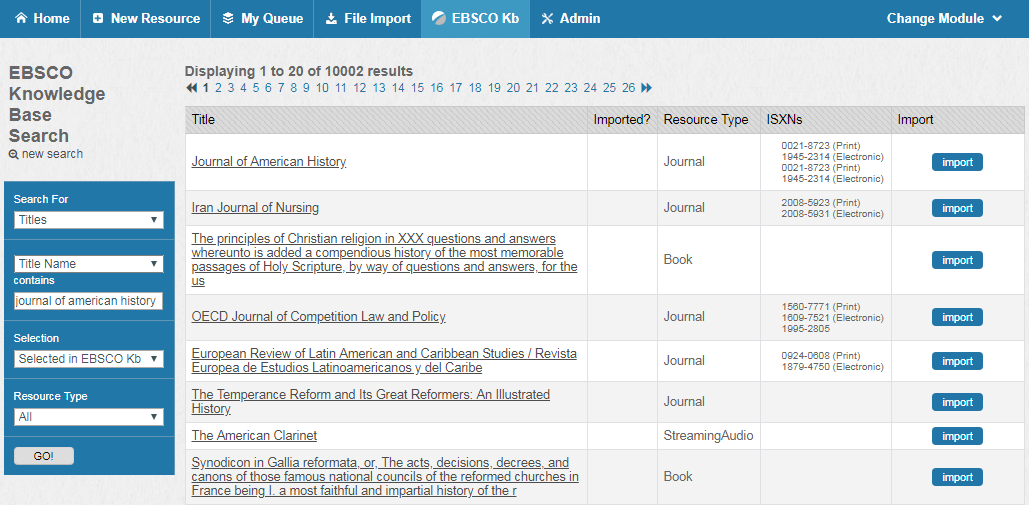Open the New Resource tab
Viewport: 1029px width, 505px height.
coord(145,19)
